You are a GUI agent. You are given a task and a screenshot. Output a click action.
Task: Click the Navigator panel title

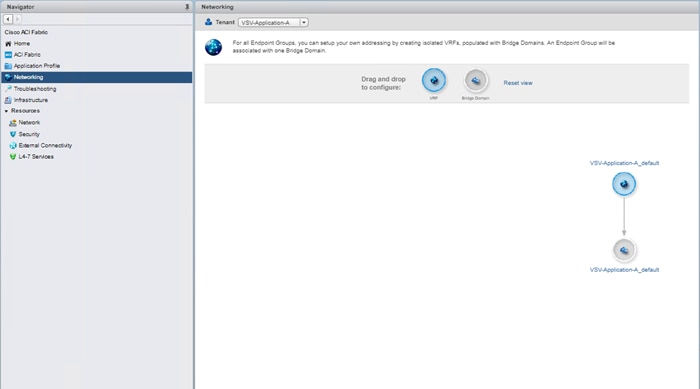(x=21, y=7)
